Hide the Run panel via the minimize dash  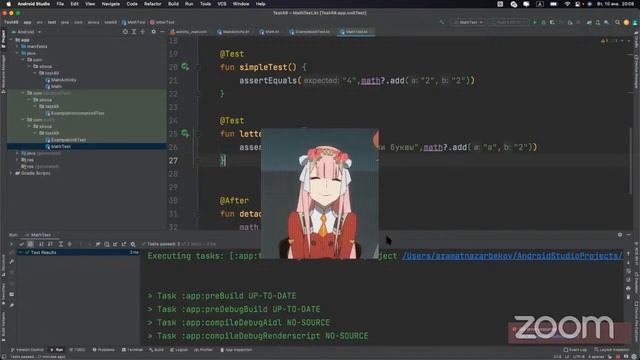(x=629, y=235)
